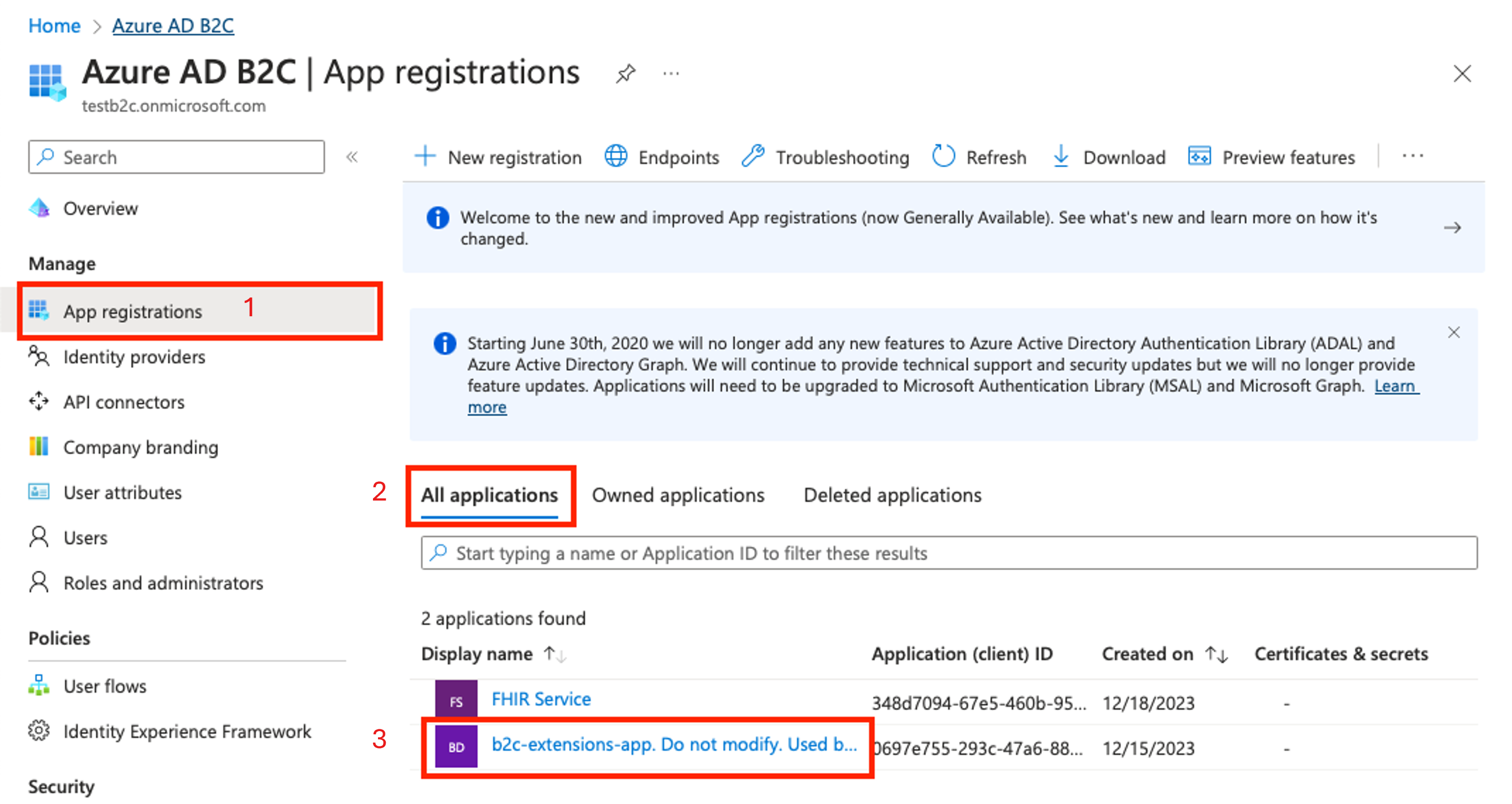Toggle collapse the left navigation panel
Screen dimensions: 1512x804
(x=350, y=157)
